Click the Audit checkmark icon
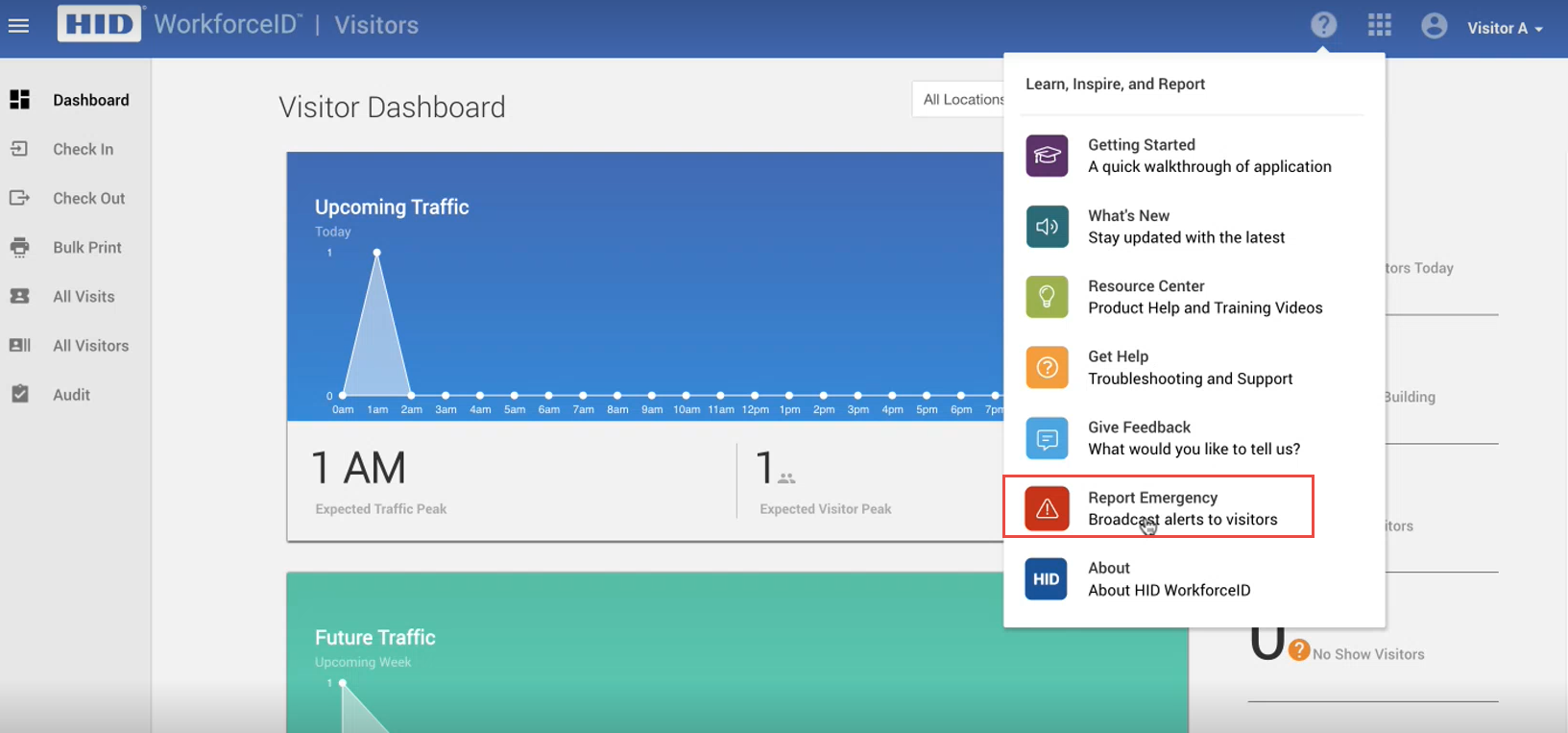The width and height of the screenshot is (1568, 733). tap(19, 394)
